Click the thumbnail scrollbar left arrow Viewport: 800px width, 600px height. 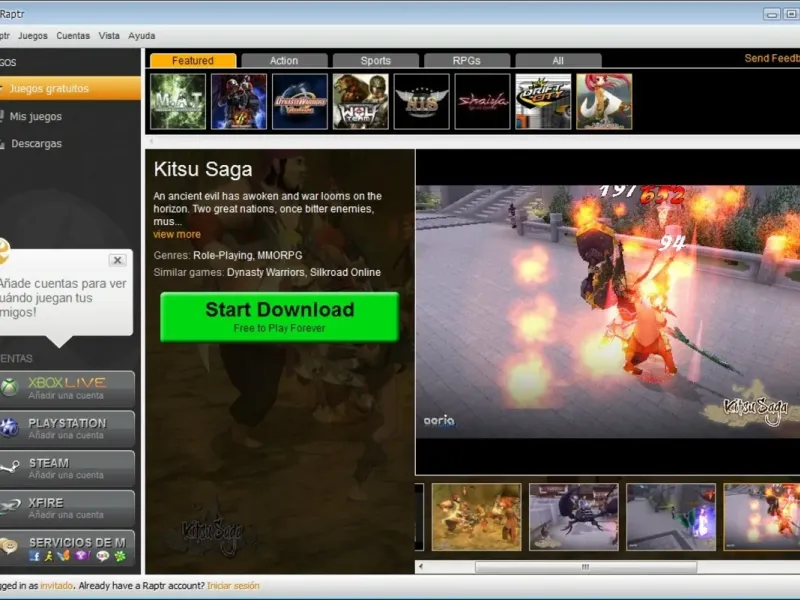click(x=421, y=566)
